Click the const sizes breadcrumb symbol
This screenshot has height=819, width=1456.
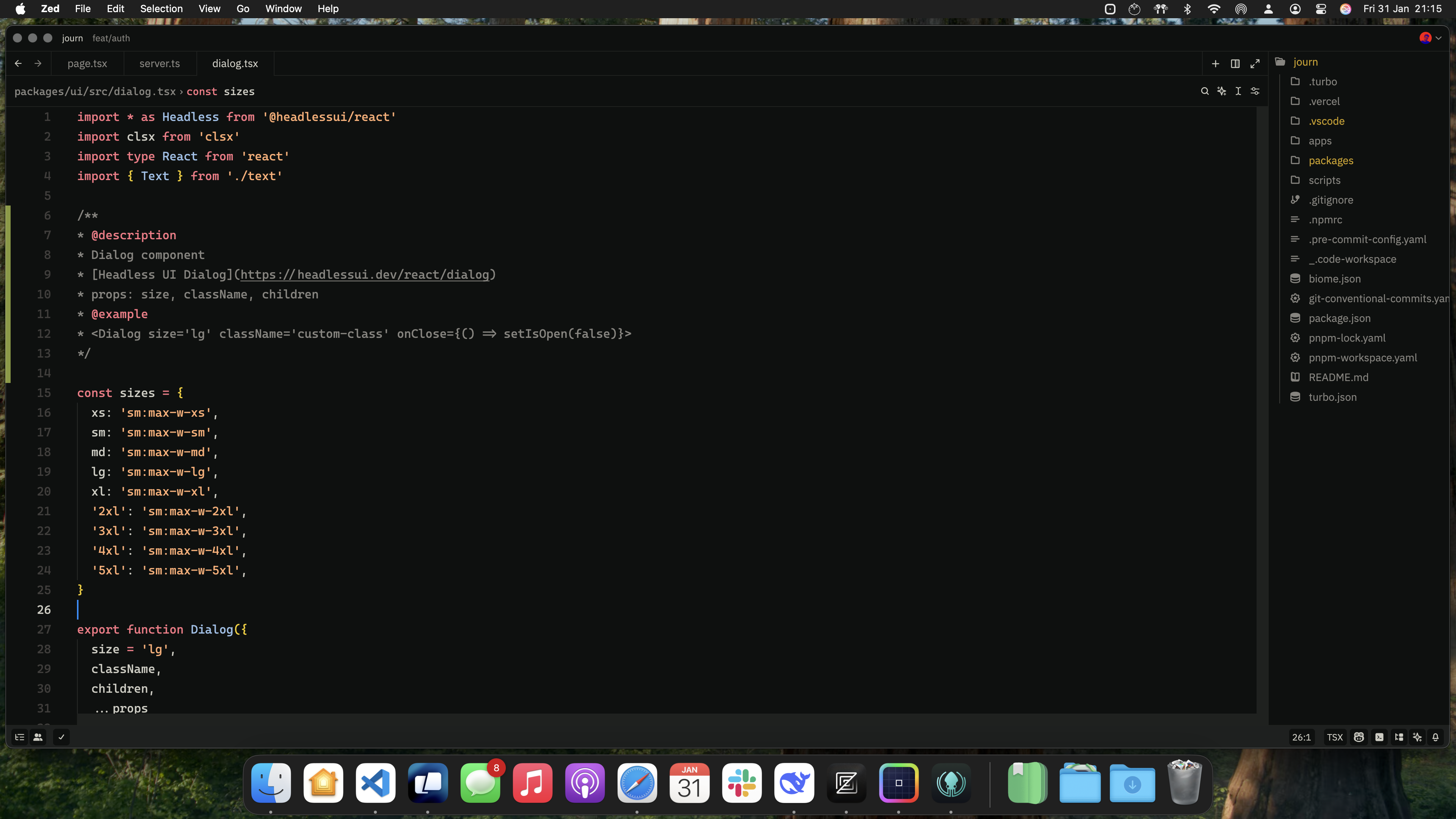[220, 91]
